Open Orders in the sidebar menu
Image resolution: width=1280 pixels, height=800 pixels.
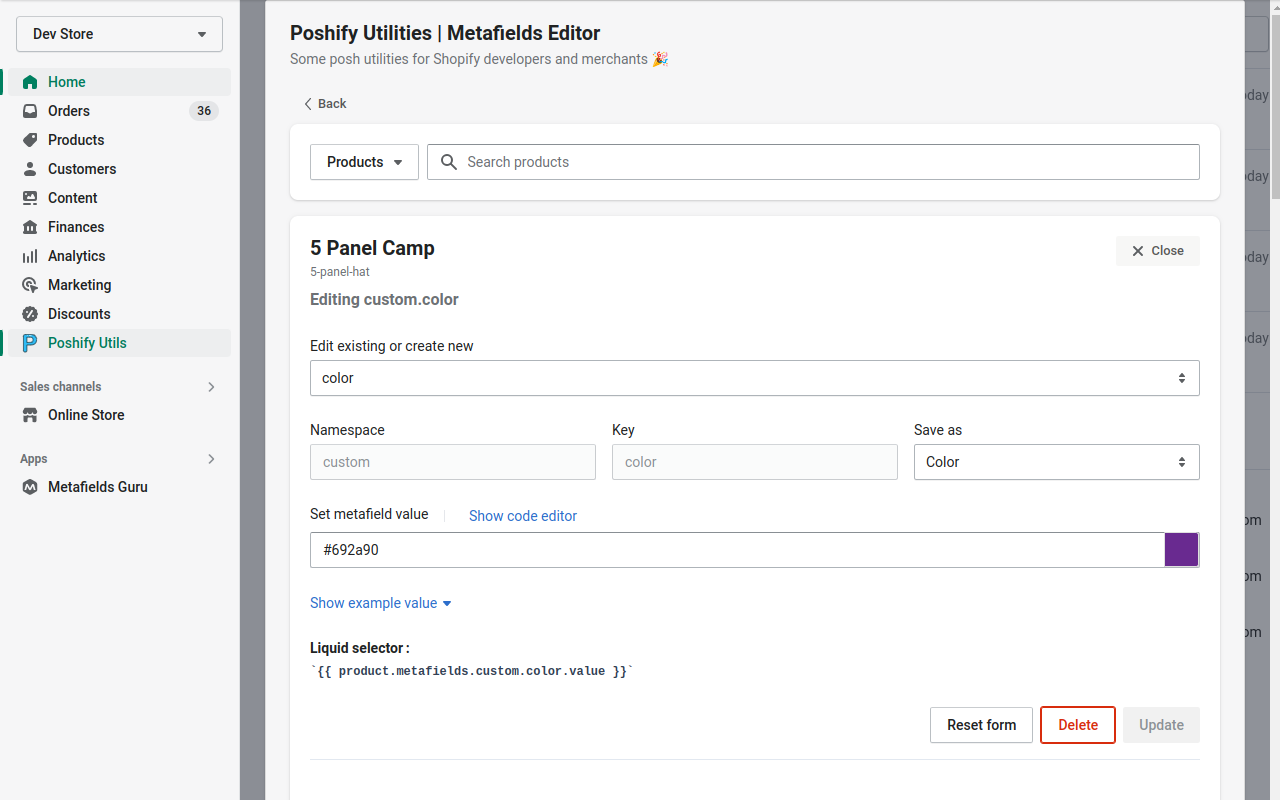pyautogui.click(x=119, y=111)
